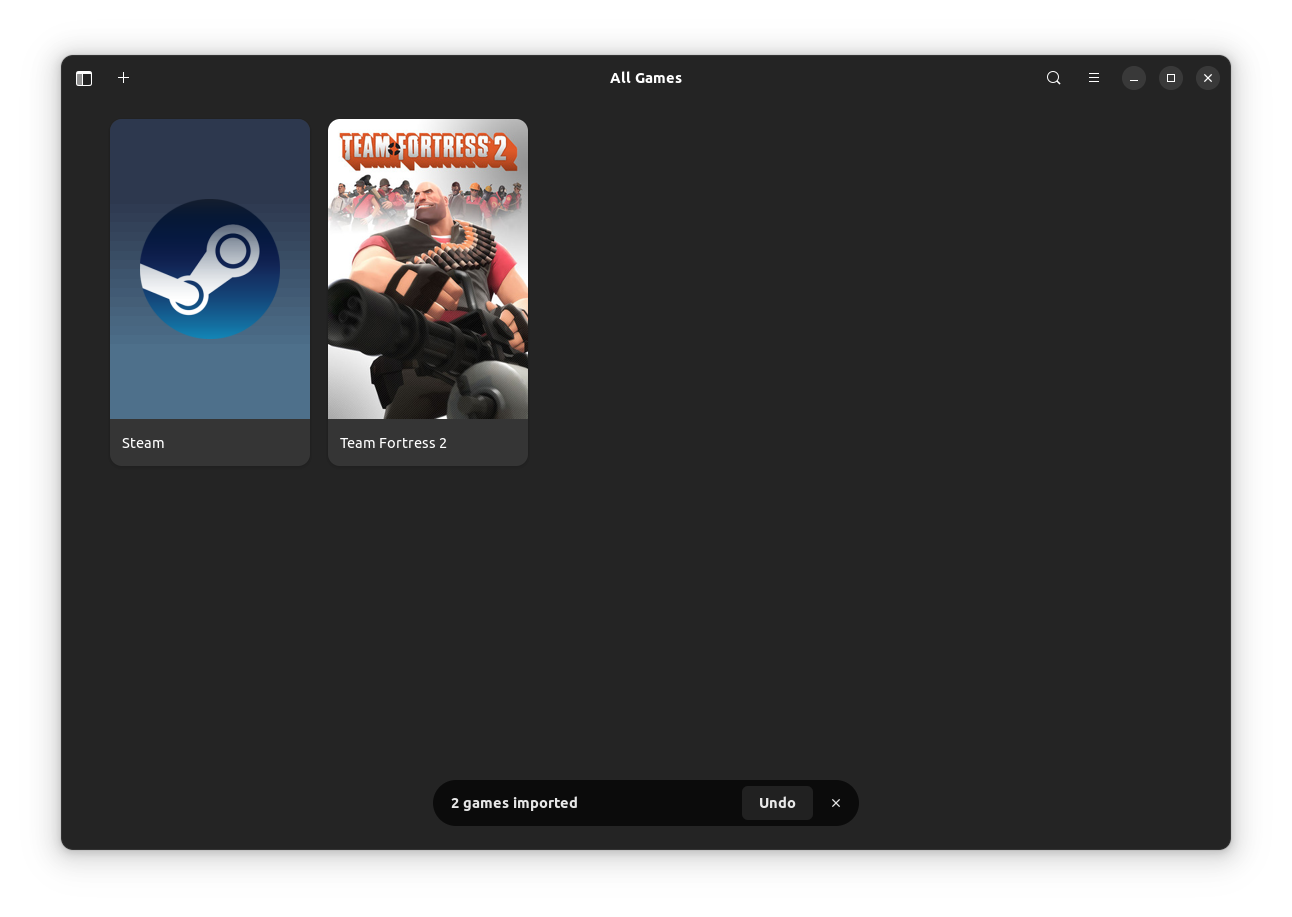Click the plus icon to add a game
This screenshot has width=1292, height=917.
[123, 77]
